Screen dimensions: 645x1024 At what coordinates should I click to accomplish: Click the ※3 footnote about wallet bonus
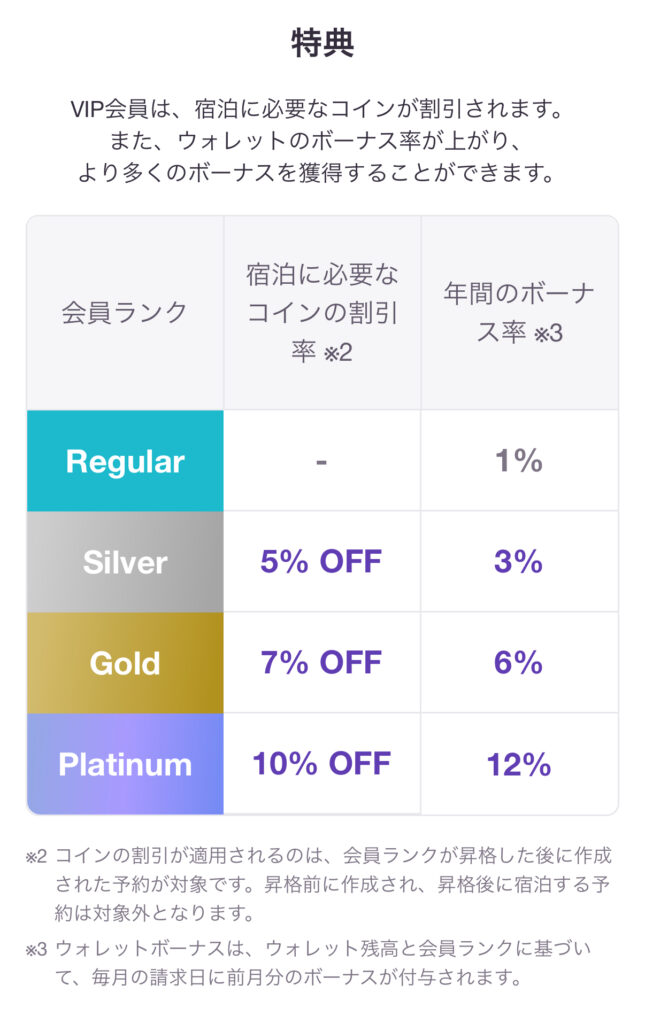(308, 963)
